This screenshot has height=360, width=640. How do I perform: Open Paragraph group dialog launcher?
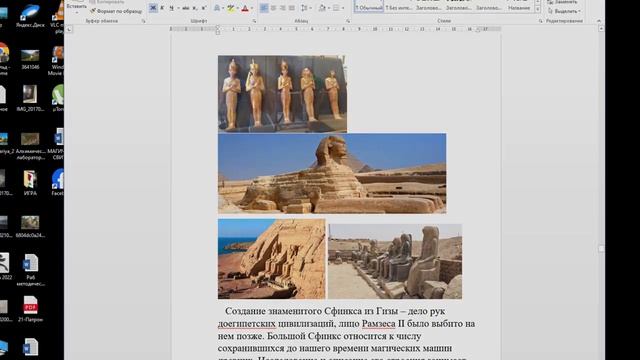click(348, 21)
